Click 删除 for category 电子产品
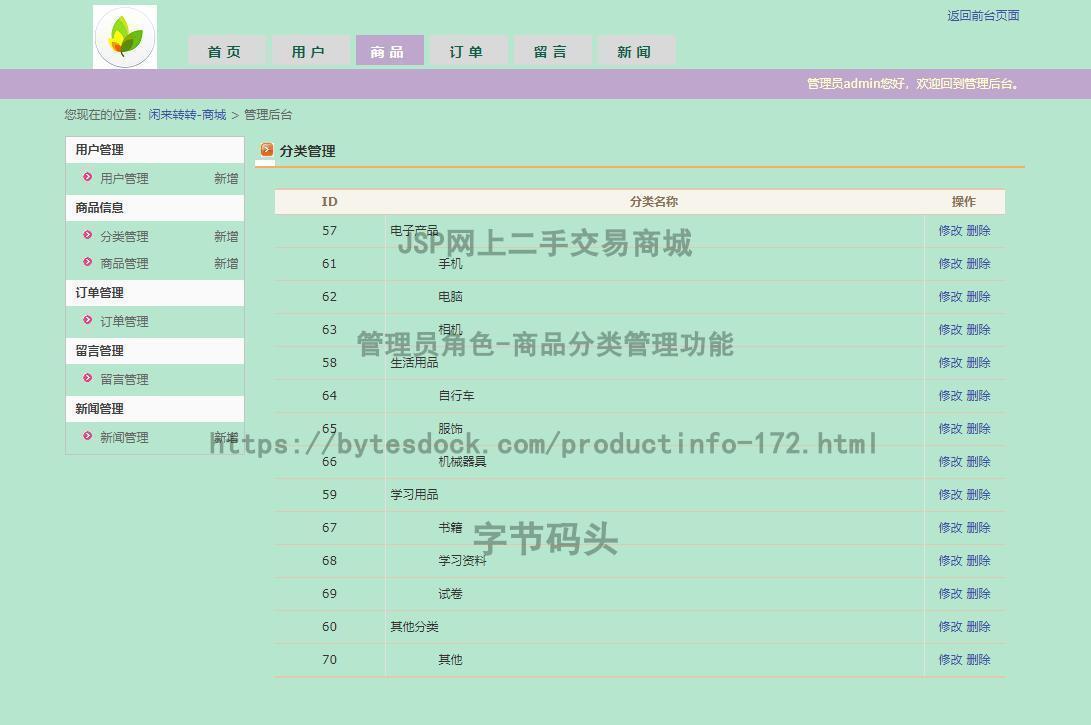This screenshot has height=725, width=1091. click(x=977, y=230)
